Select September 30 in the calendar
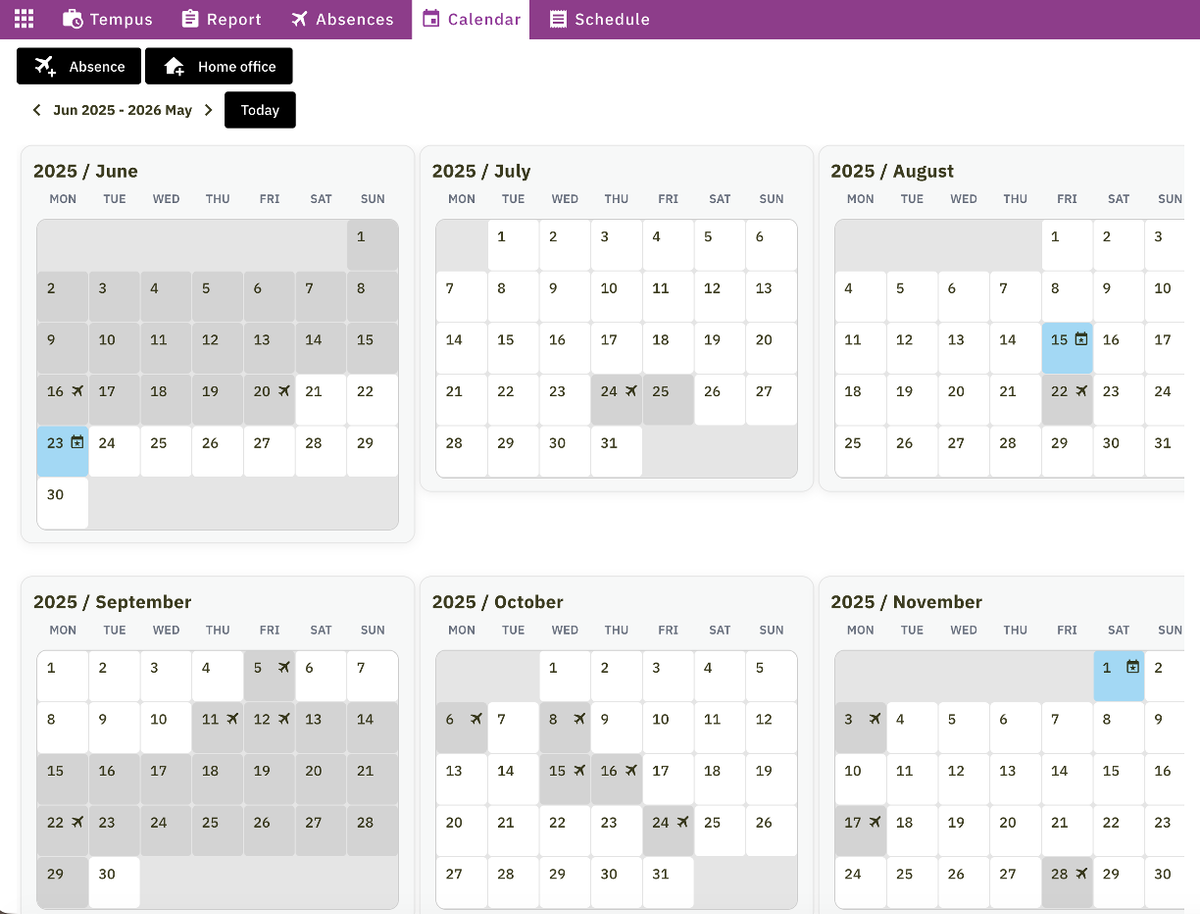The height and width of the screenshot is (914, 1200). coord(114,882)
